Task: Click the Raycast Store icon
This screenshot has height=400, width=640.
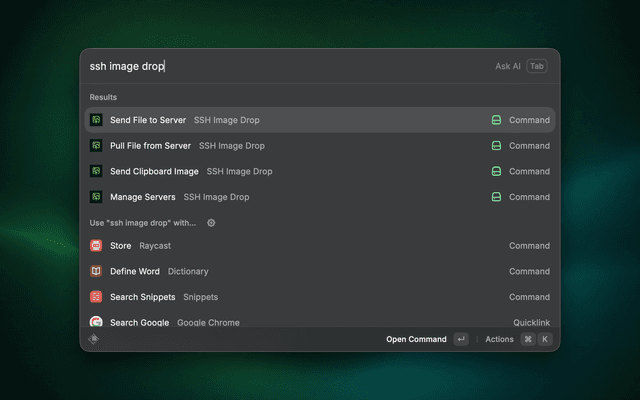Action: point(96,246)
